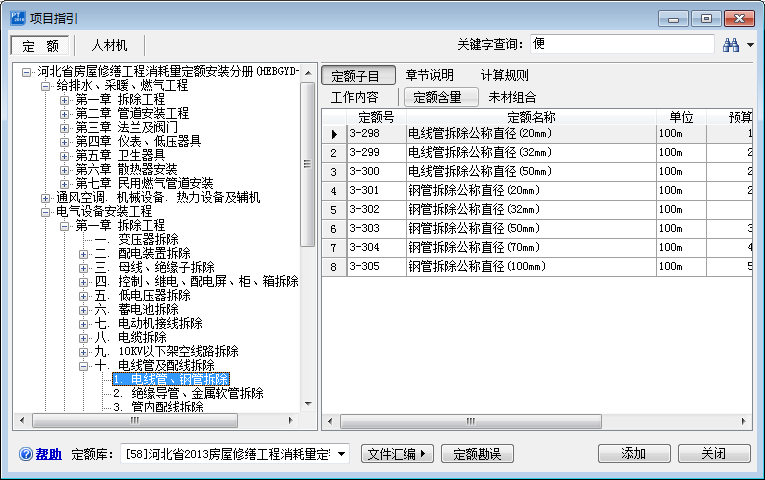
Task: Click the 关闭 button
Action: [714, 454]
